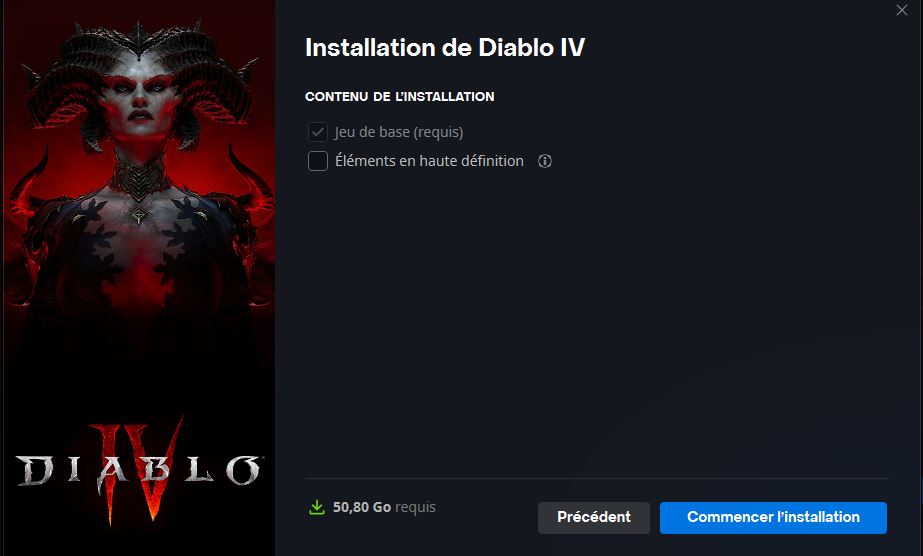Click the Jeu de base (requis) label text

tap(399, 132)
